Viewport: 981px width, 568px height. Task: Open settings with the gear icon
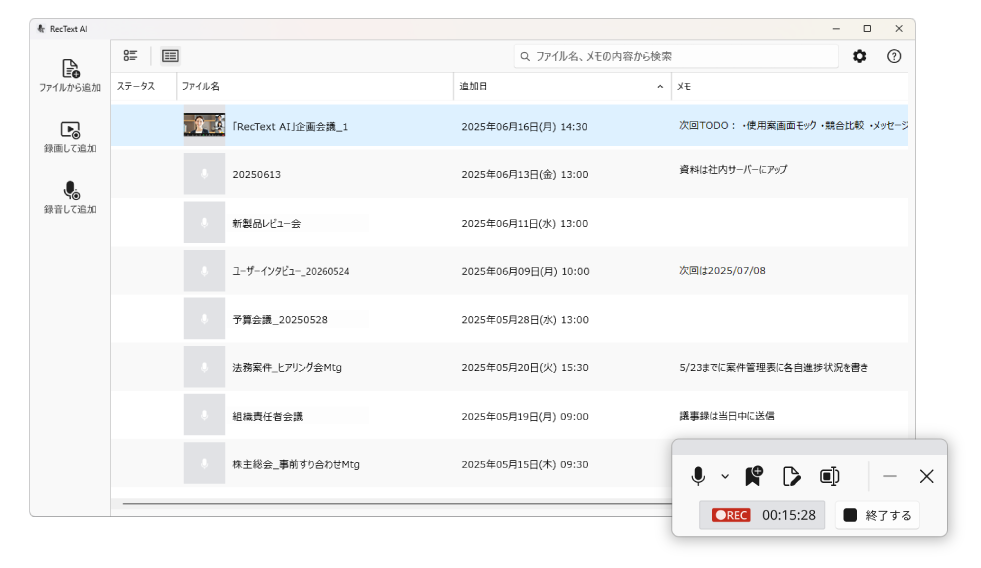[x=859, y=56]
